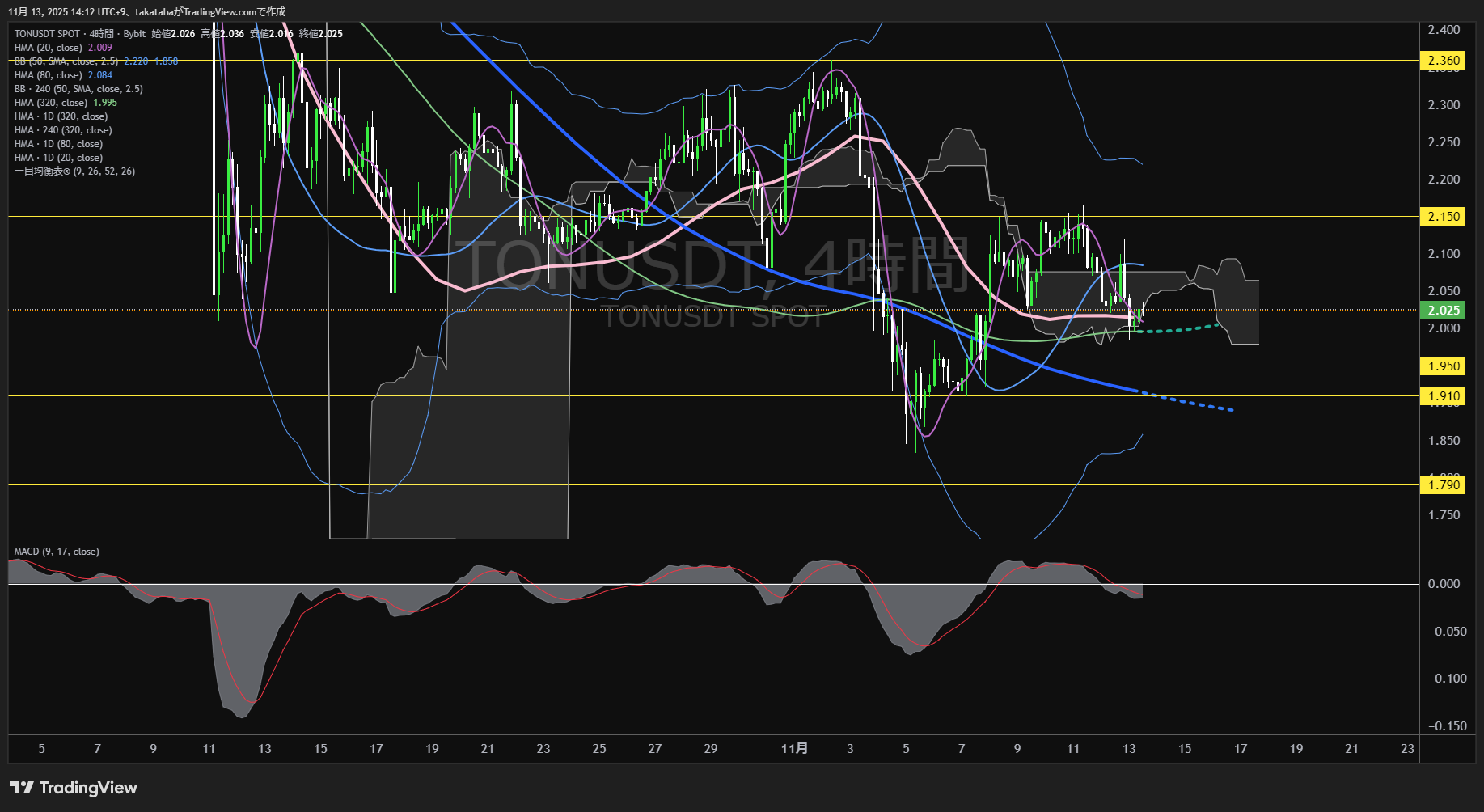The width and height of the screenshot is (1484, 812).
Task: Click the green 2.025 current price tag
Action: tap(1443, 311)
